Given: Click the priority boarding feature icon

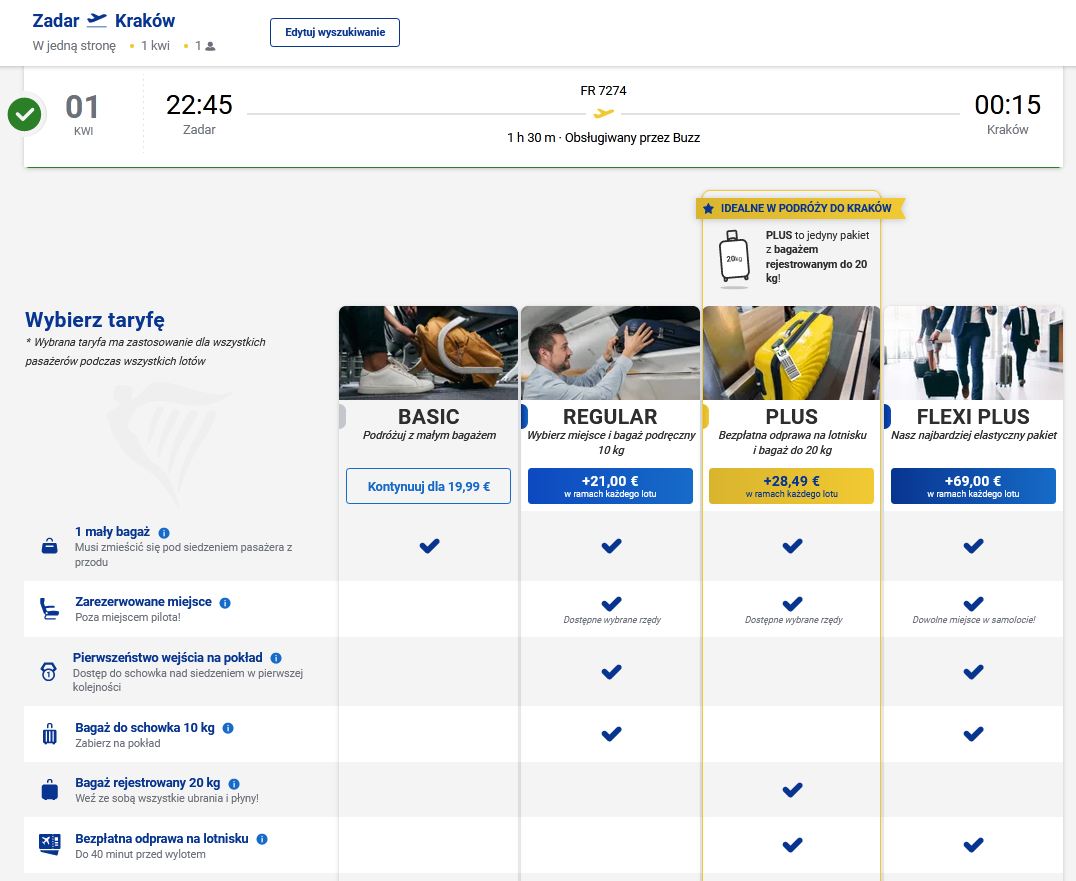Looking at the screenshot, I should point(49,672).
